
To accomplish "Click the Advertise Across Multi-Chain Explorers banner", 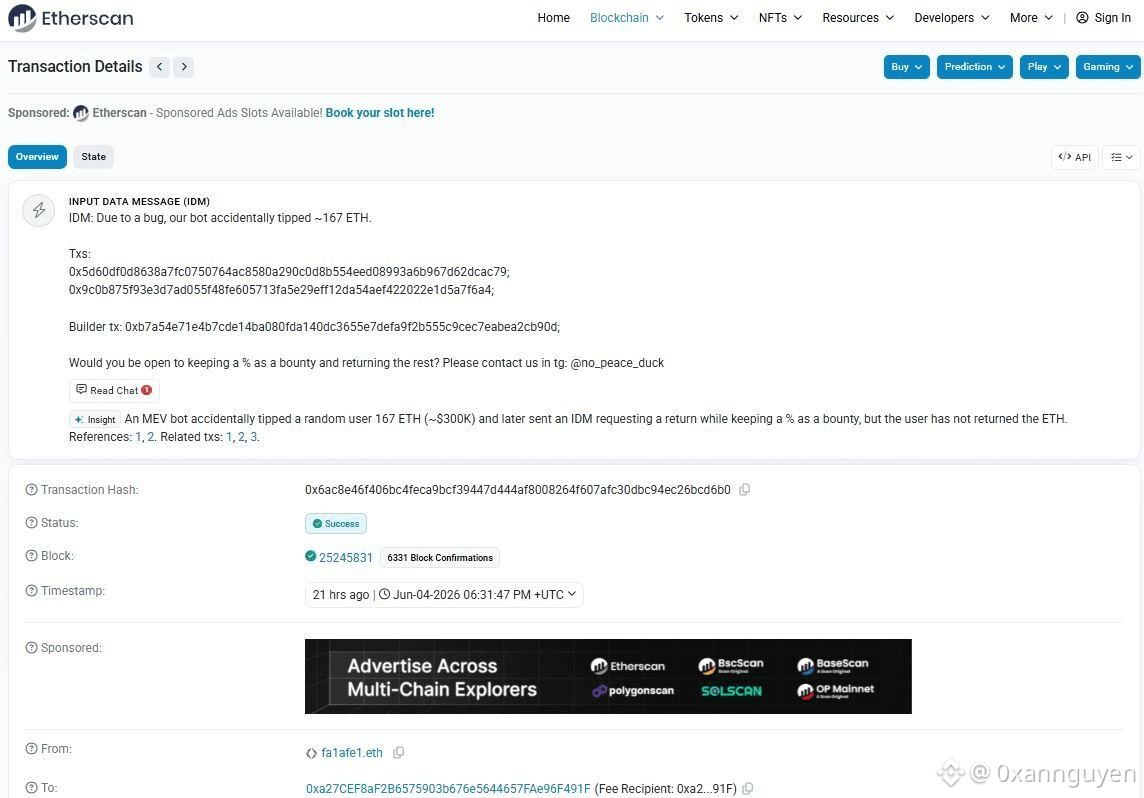I will (x=608, y=676).
